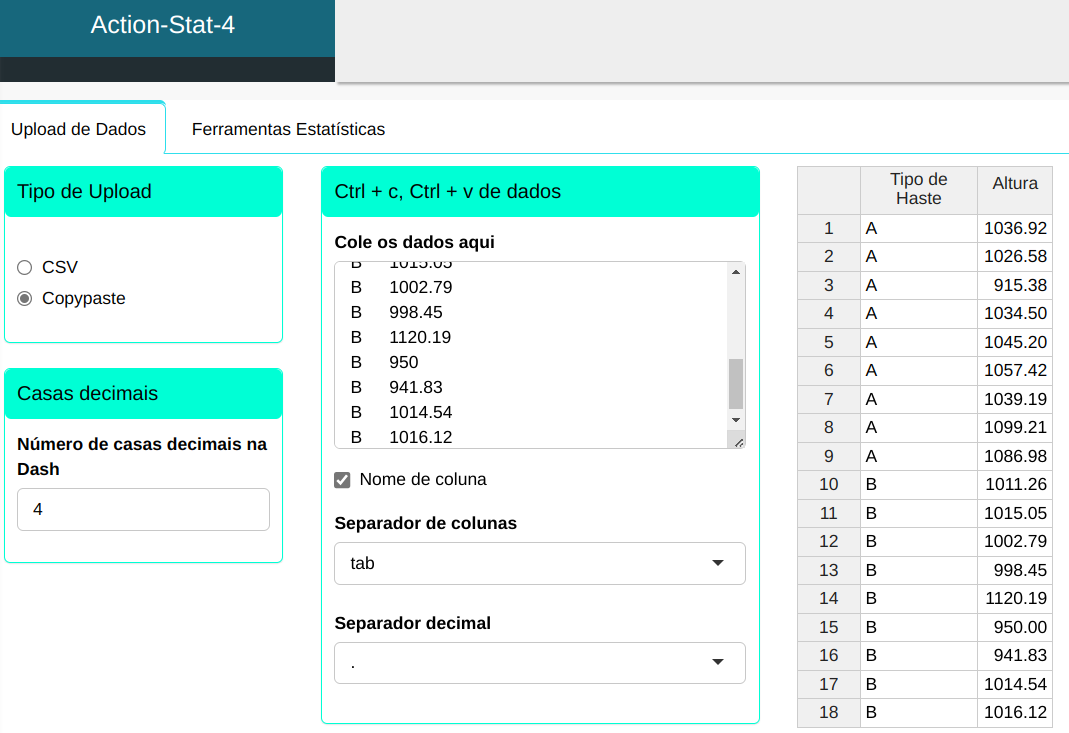Switch to Upload de Dados tab
Image resolution: width=1069 pixels, height=733 pixels.
coord(78,129)
